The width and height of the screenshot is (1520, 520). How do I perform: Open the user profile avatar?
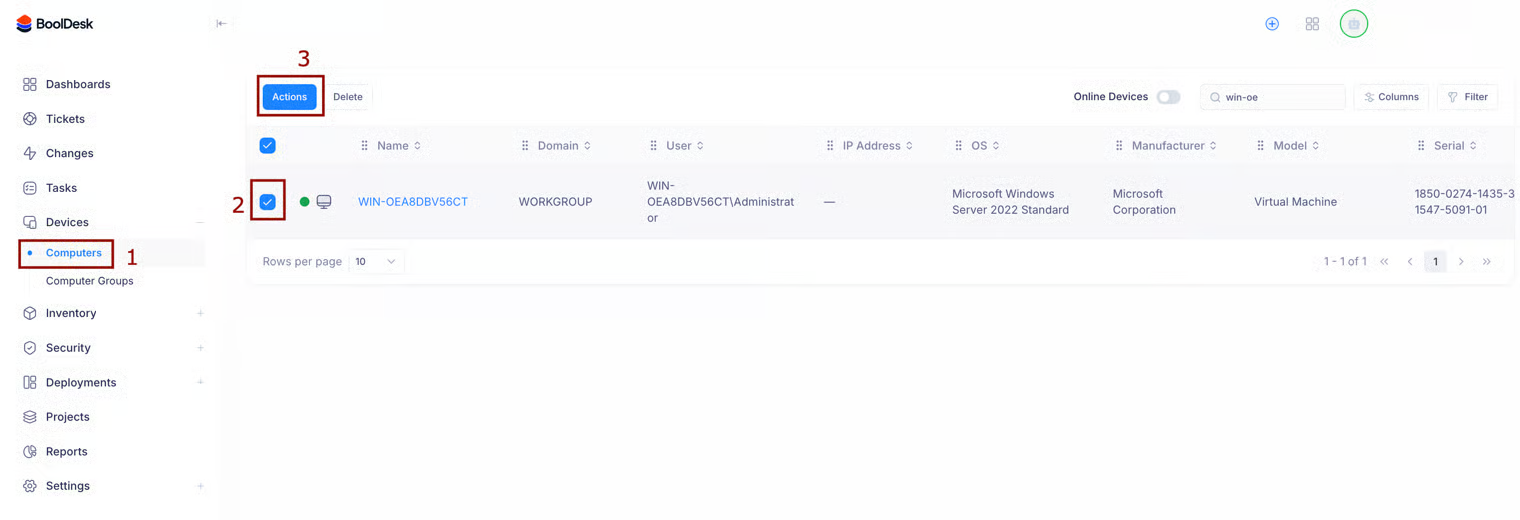click(1354, 24)
